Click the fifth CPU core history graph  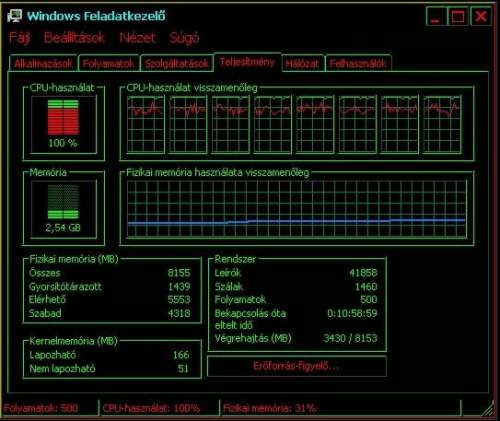(315, 124)
